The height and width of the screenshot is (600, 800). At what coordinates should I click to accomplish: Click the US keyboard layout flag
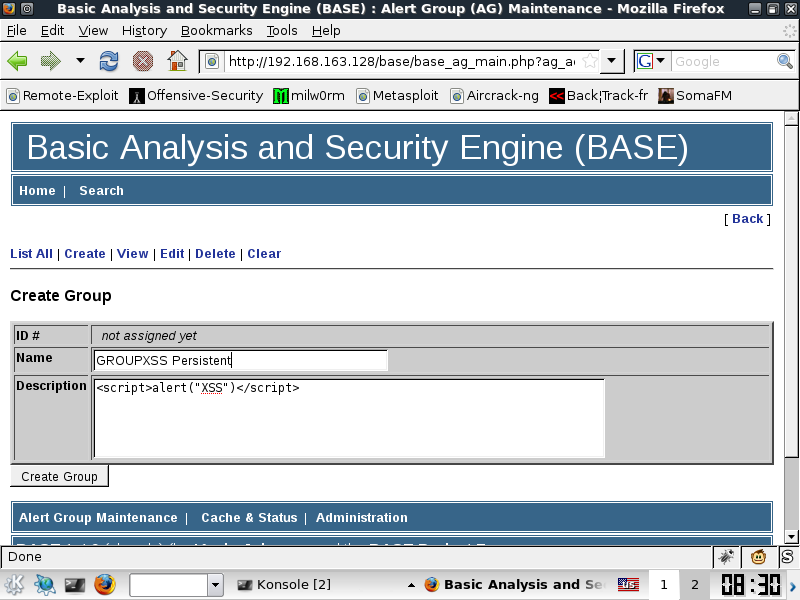[628, 585]
